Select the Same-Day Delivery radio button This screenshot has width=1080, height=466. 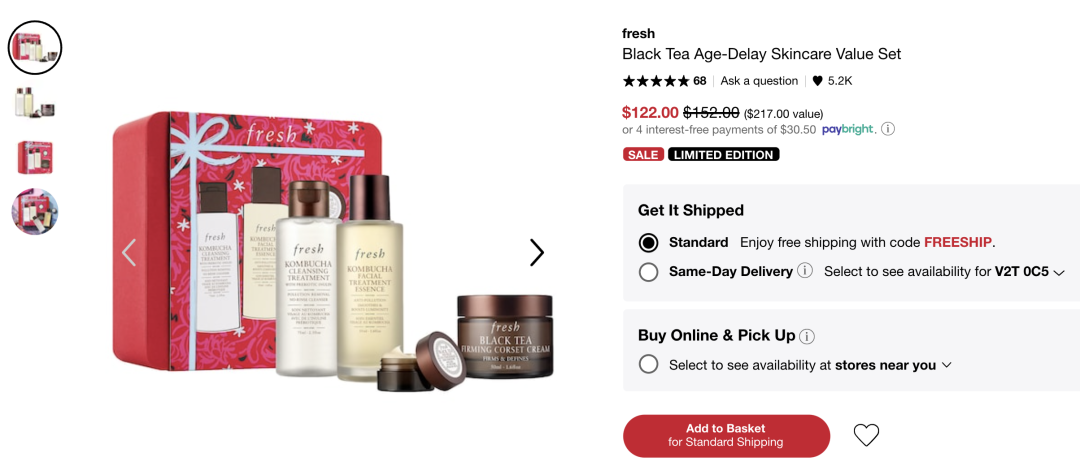click(x=648, y=272)
